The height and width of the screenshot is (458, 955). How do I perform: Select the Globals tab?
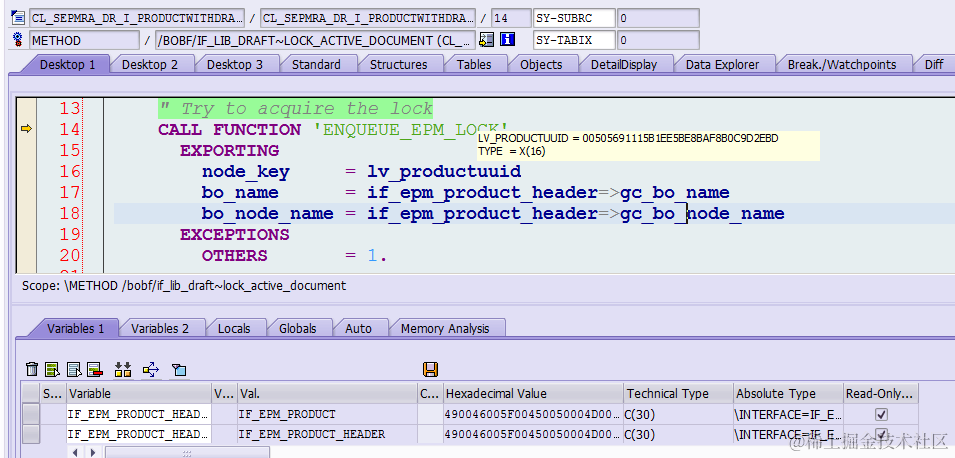coord(297,328)
